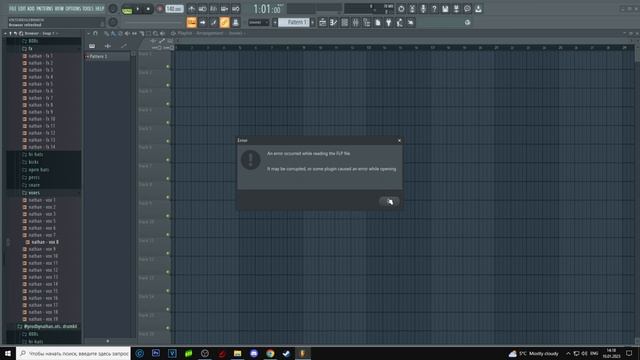640x360 pixels.
Task: Open playlist options menu arrow
Action: pyautogui.click(x=88, y=33)
